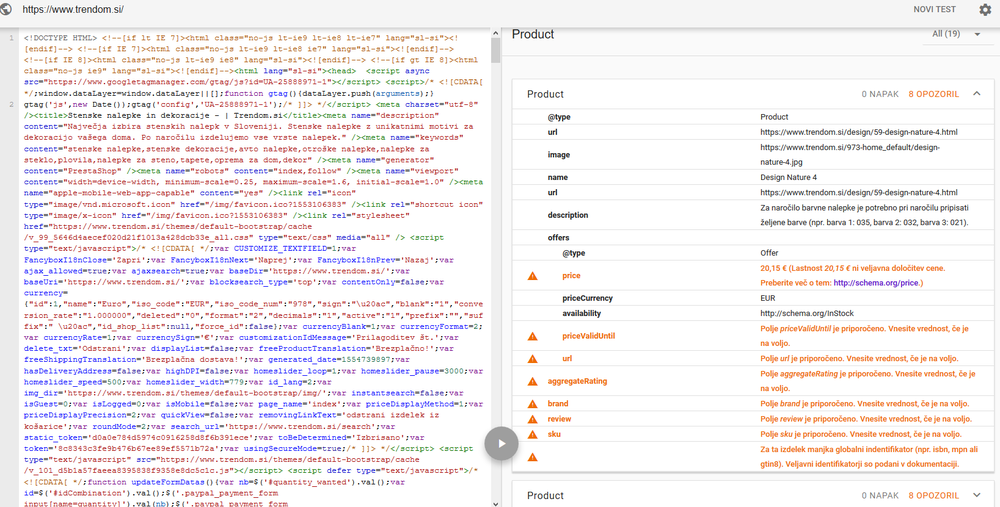Viewport: 1000px width, 507px height.
Task: Click NOVI TEST button
Action: pyautogui.click(x=934, y=10)
